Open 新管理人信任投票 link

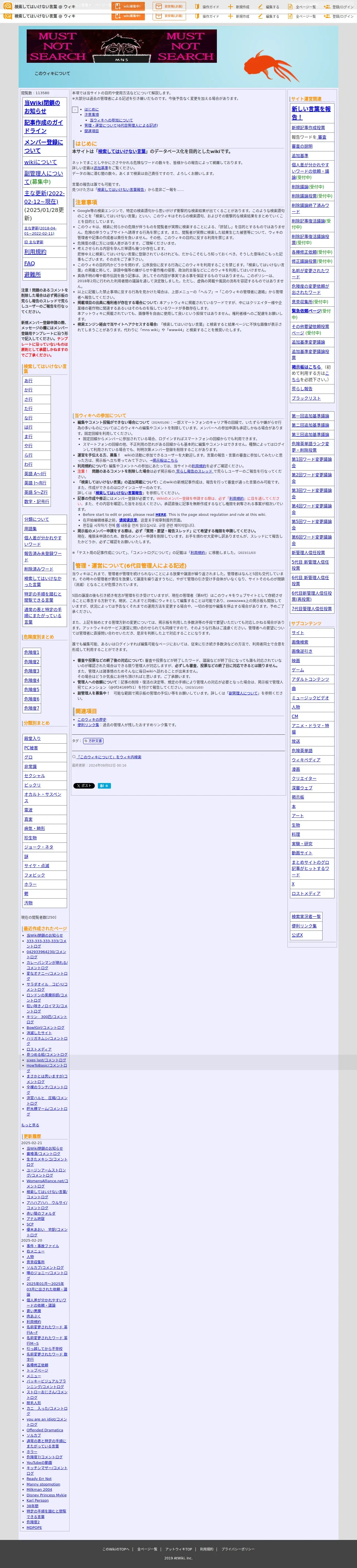point(308,553)
